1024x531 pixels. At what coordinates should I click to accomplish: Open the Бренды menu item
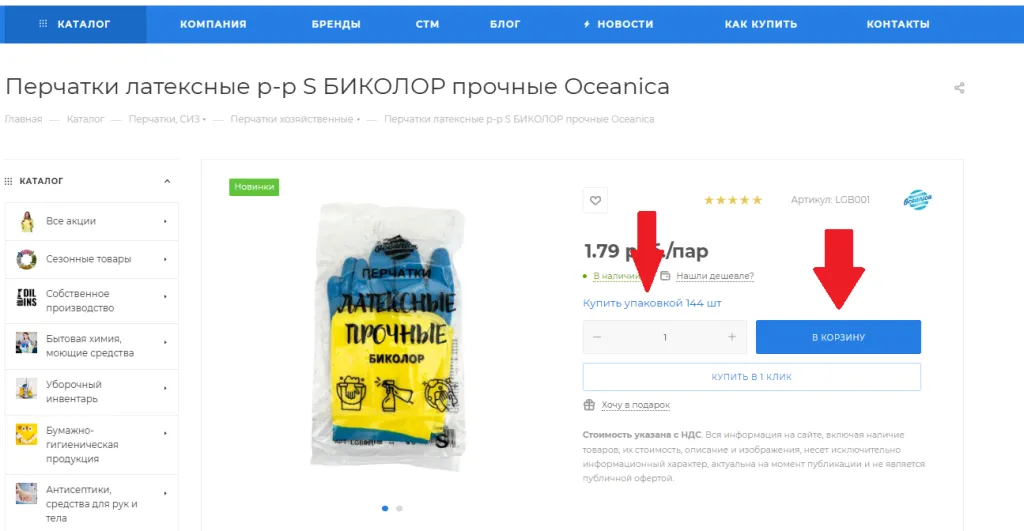point(336,24)
